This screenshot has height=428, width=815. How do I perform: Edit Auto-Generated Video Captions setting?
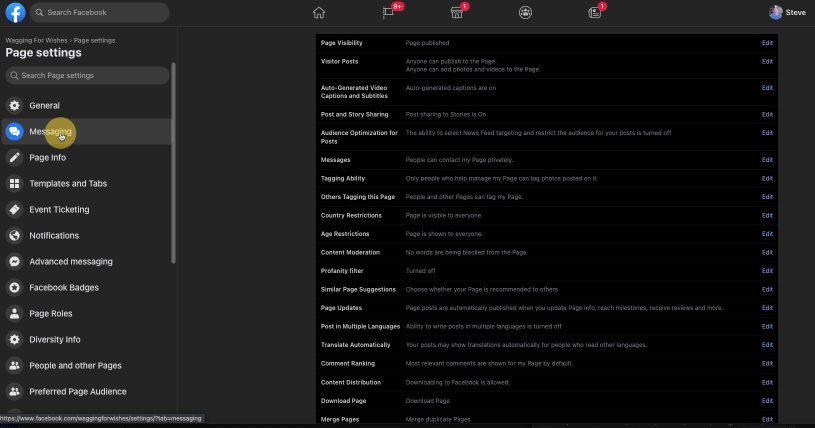tap(767, 88)
